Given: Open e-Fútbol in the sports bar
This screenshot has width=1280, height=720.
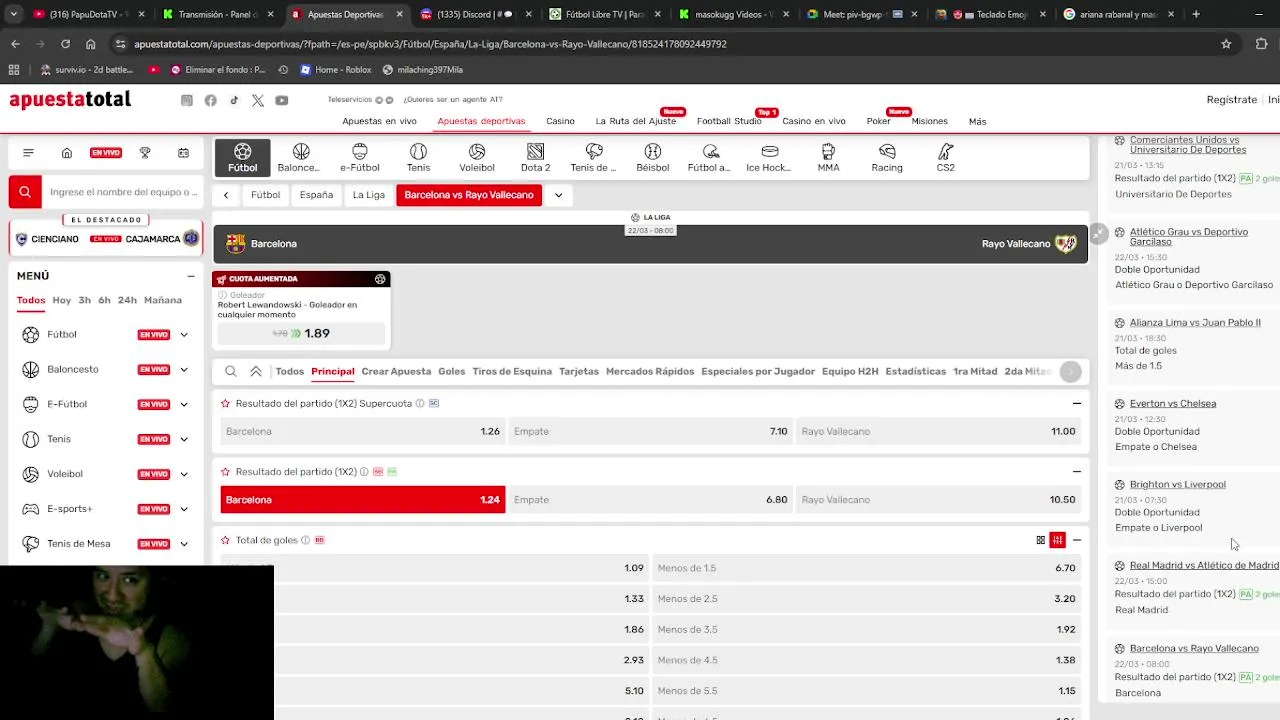Looking at the screenshot, I should coord(359,158).
